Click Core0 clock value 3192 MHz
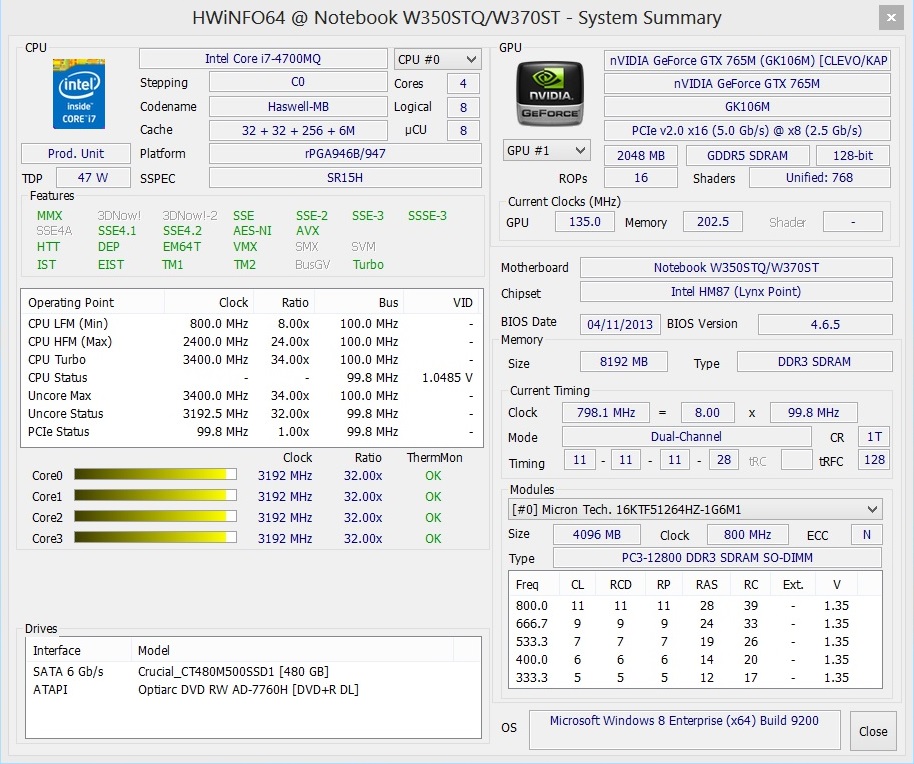 coord(285,476)
